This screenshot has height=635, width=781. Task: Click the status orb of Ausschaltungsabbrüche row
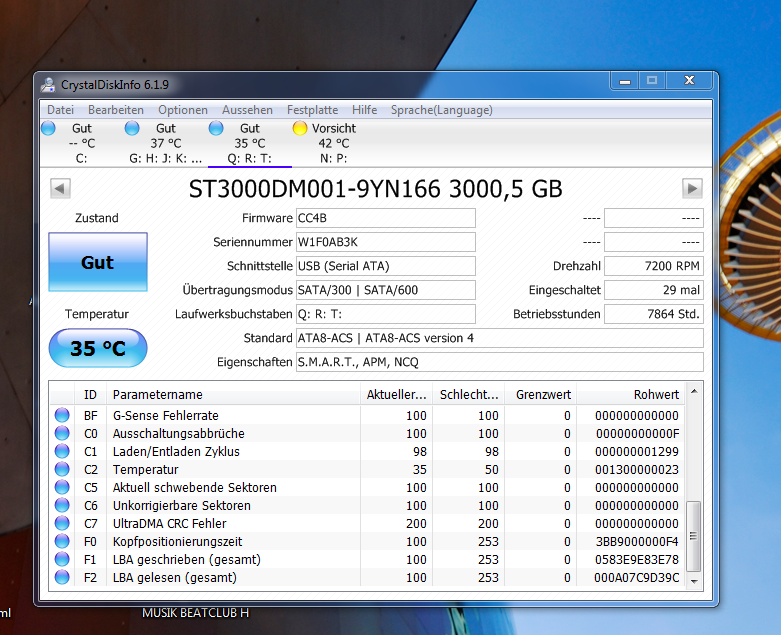pyautogui.click(x=62, y=433)
